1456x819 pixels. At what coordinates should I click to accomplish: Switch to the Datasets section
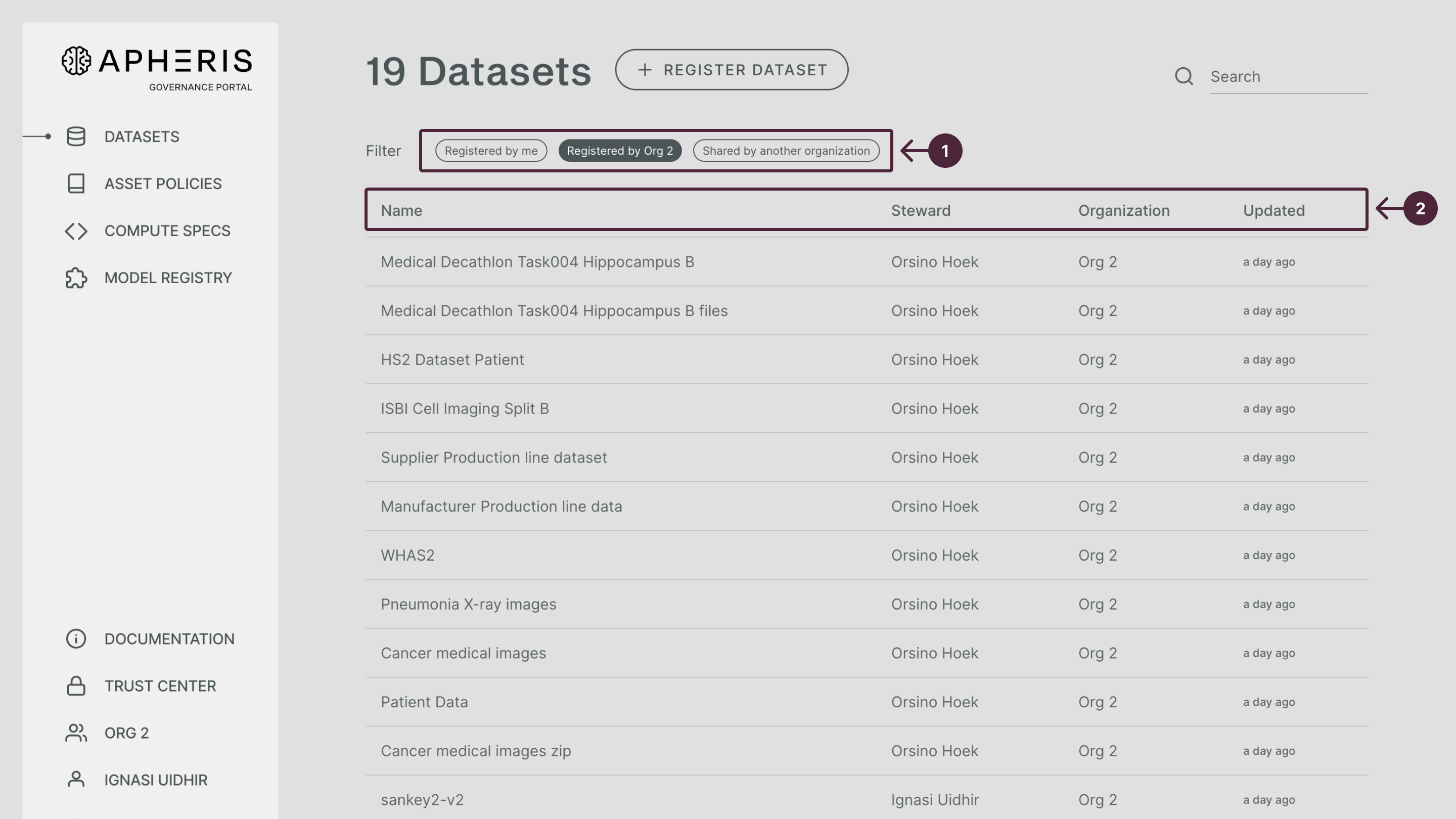pyautogui.click(x=142, y=136)
